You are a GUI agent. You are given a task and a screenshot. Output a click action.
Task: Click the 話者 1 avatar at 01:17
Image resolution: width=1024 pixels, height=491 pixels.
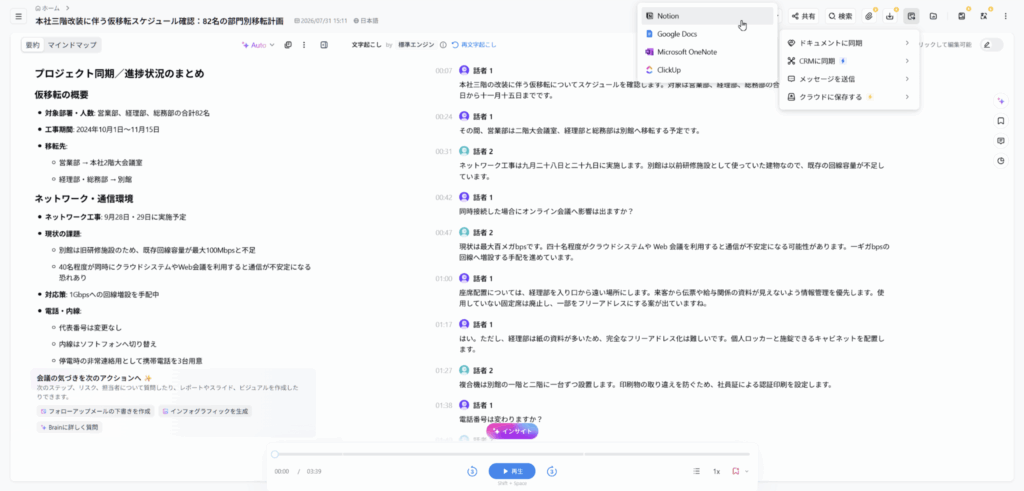point(464,324)
